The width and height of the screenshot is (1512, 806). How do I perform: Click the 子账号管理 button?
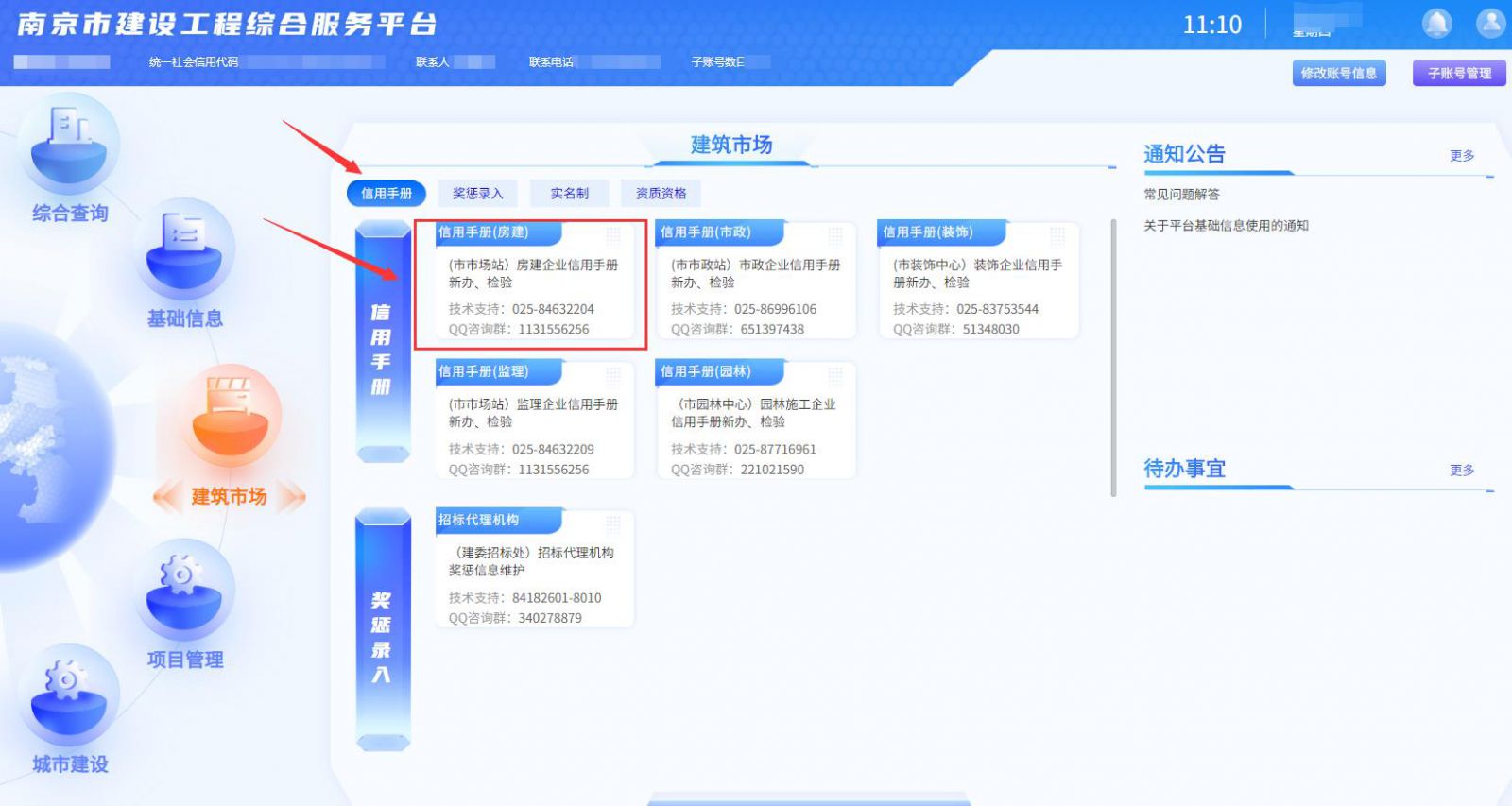(1460, 73)
